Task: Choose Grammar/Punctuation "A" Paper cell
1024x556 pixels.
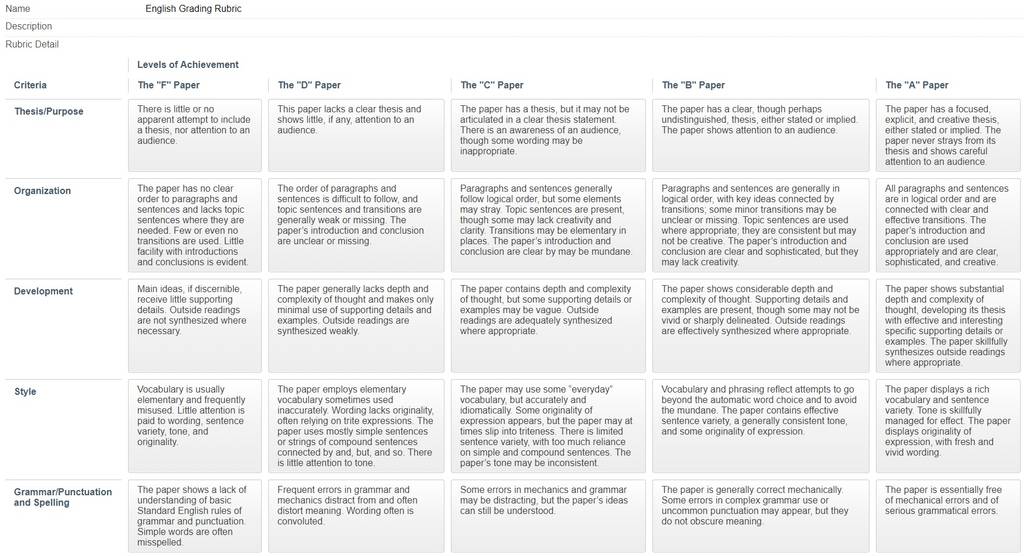Action: (x=948, y=516)
